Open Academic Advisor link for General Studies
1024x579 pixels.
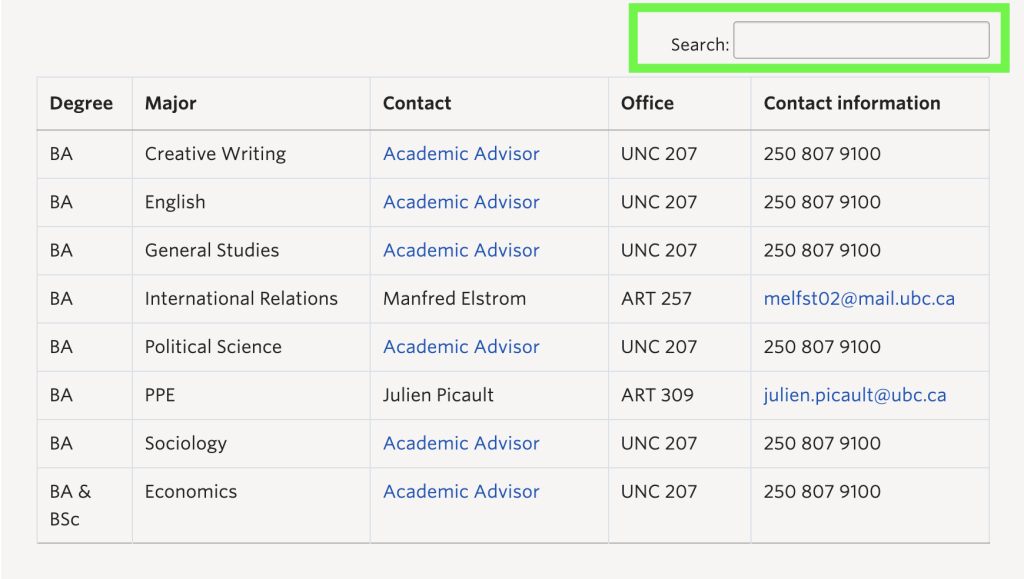tap(461, 250)
